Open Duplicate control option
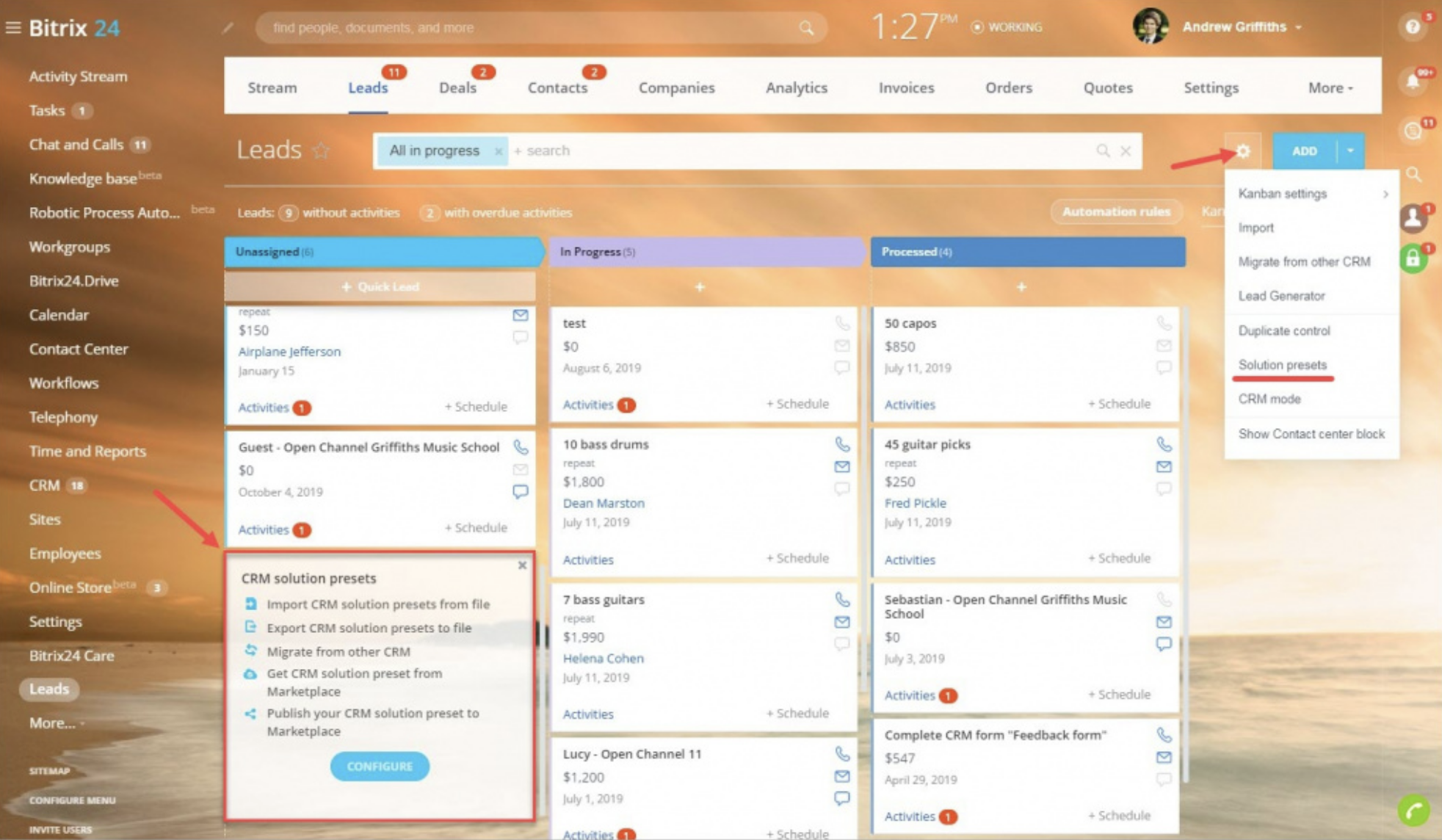 (1283, 330)
